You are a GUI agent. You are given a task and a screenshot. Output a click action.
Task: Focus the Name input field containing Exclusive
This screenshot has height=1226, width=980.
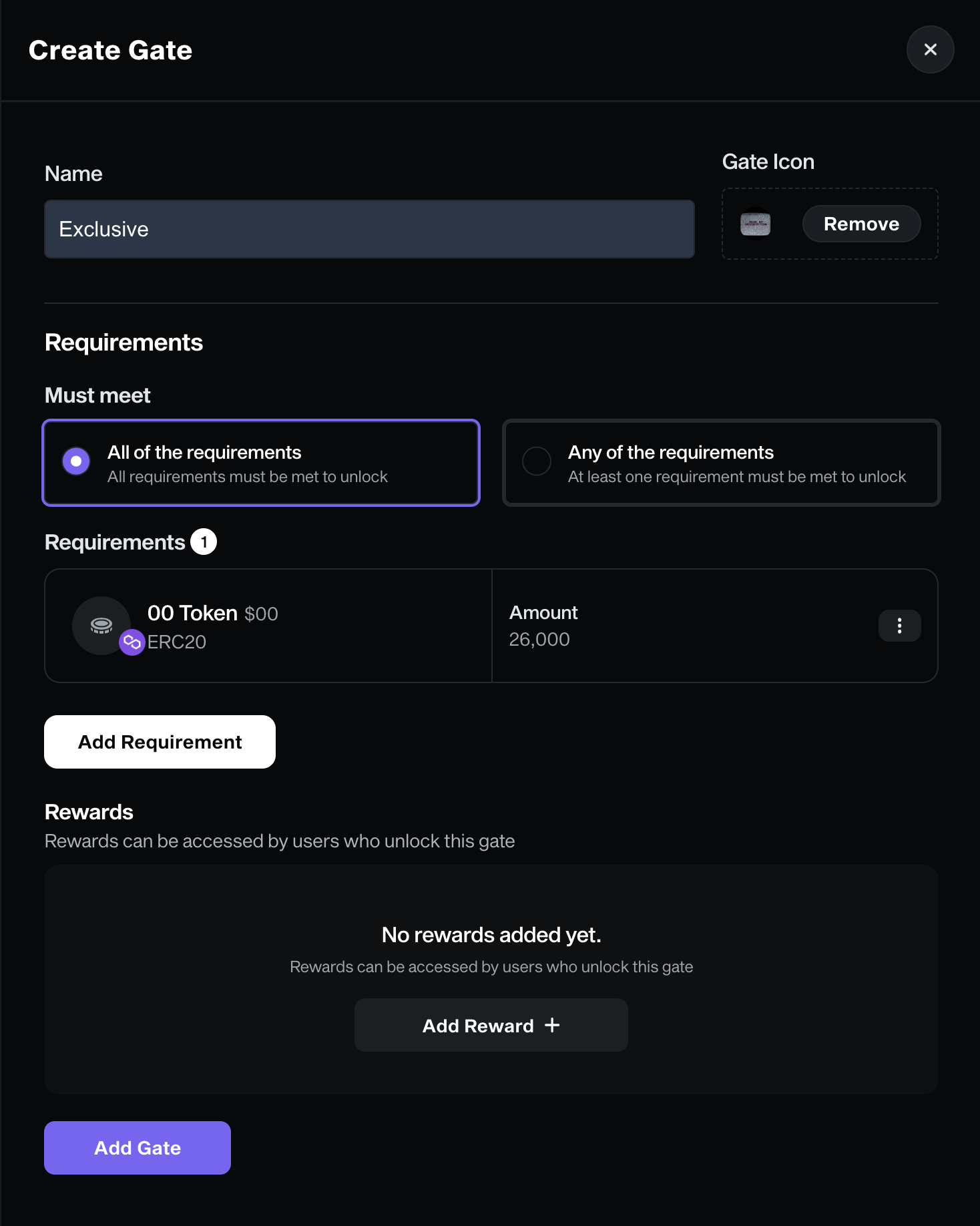coord(369,229)
